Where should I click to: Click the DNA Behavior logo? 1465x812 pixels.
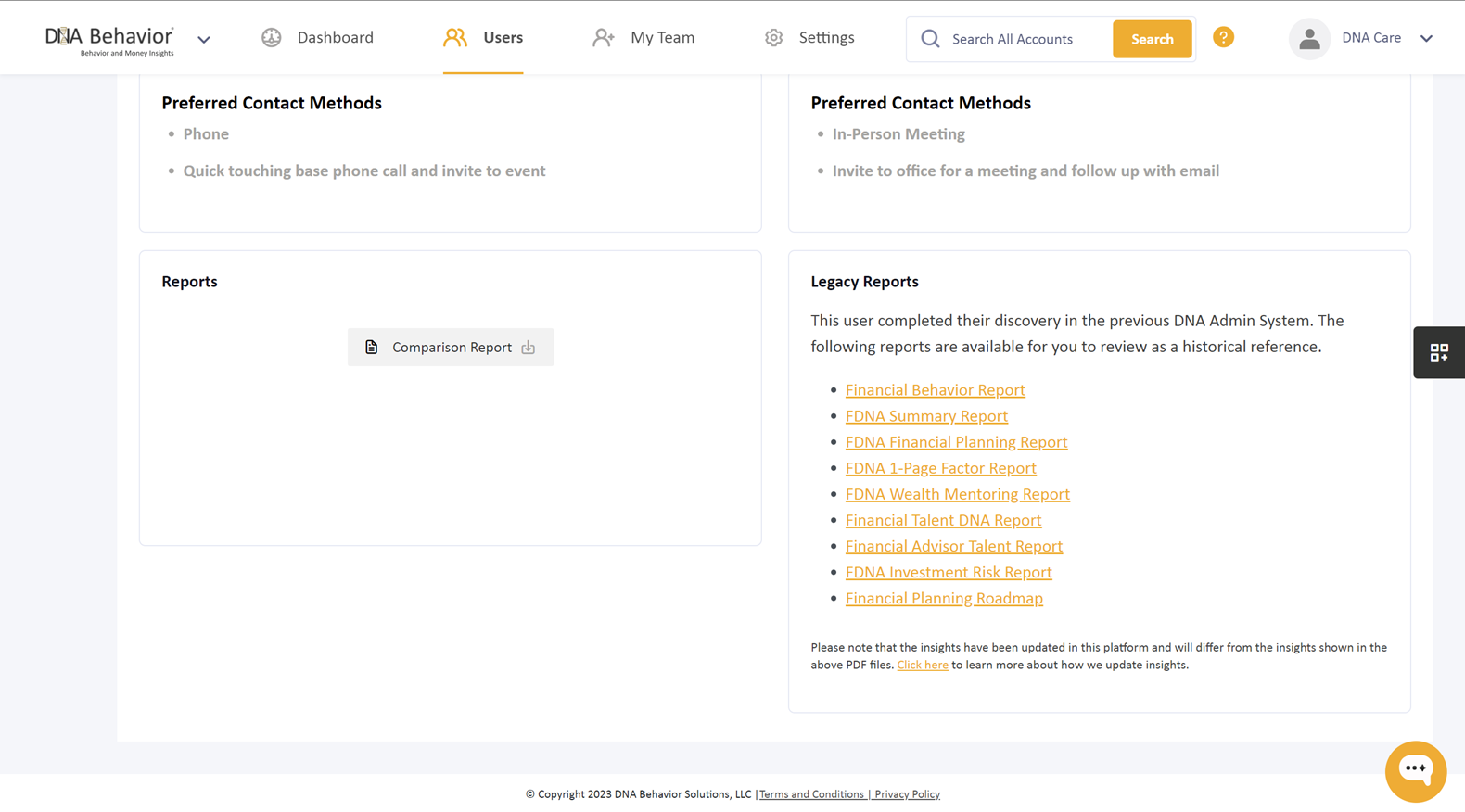point(109,40)
